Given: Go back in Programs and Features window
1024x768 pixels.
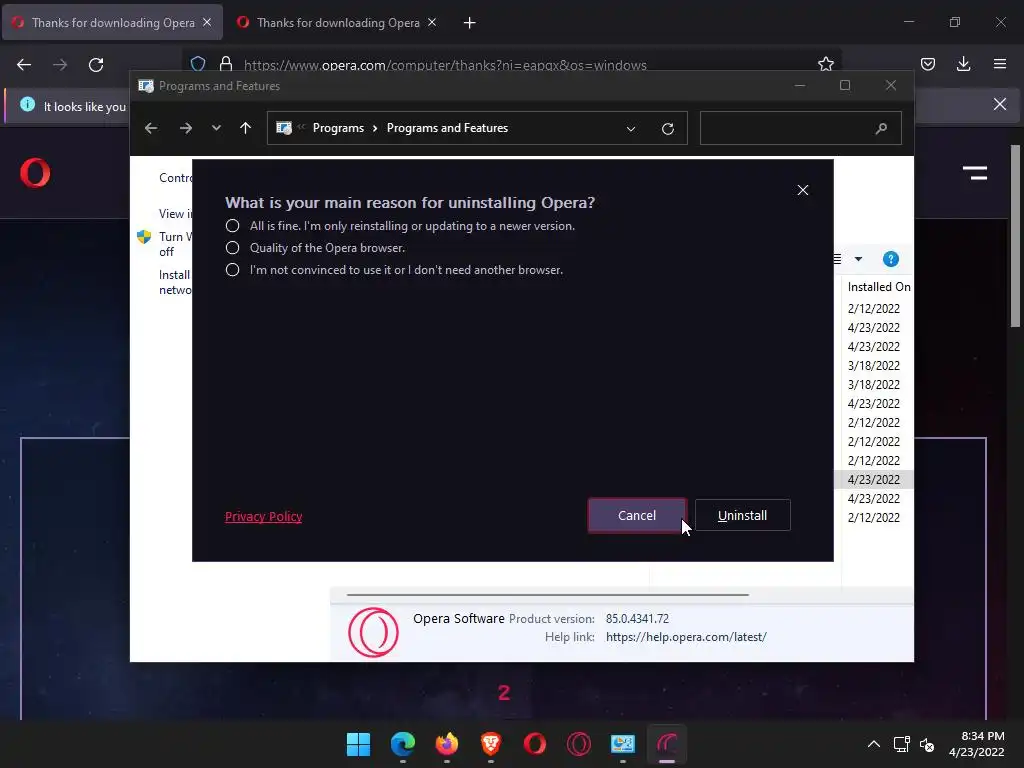Looking at the screenshot, I should tap(151, 128).
